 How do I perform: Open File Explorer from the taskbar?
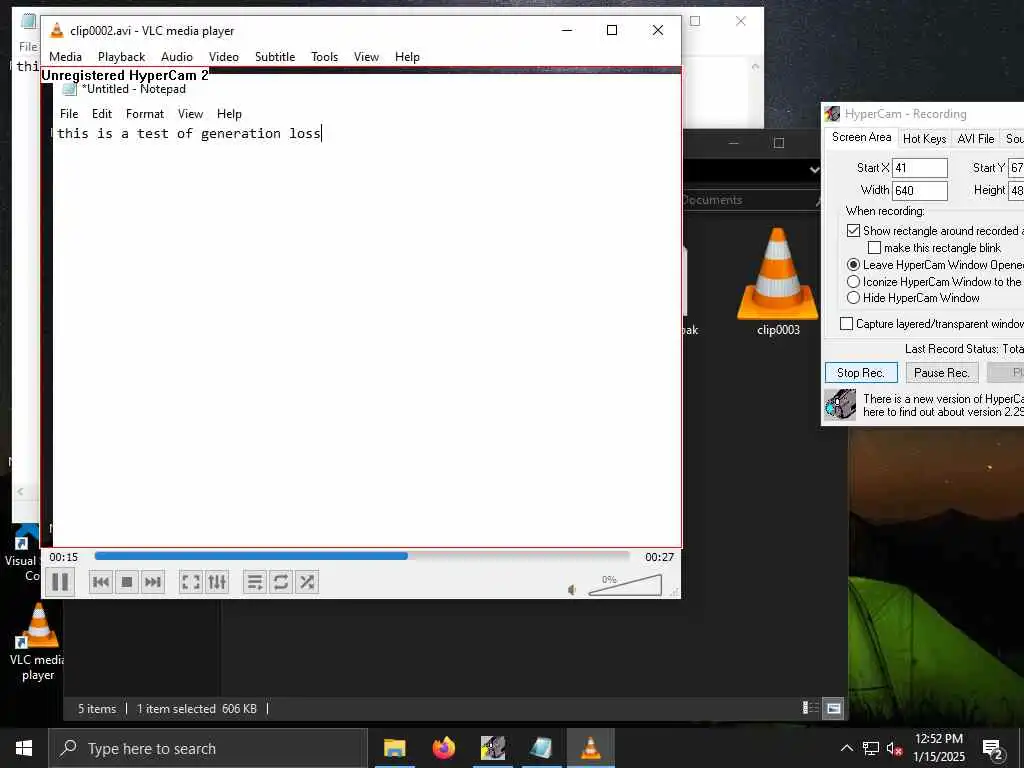pos(394,748)
